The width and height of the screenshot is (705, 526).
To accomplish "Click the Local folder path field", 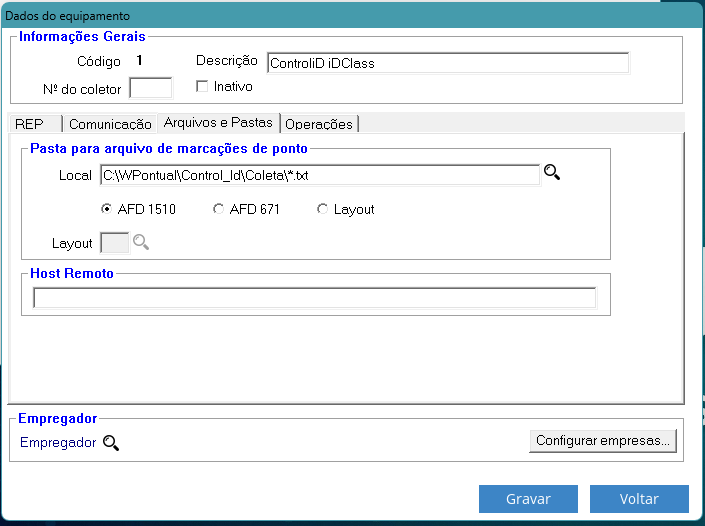I will coord(320,175).
